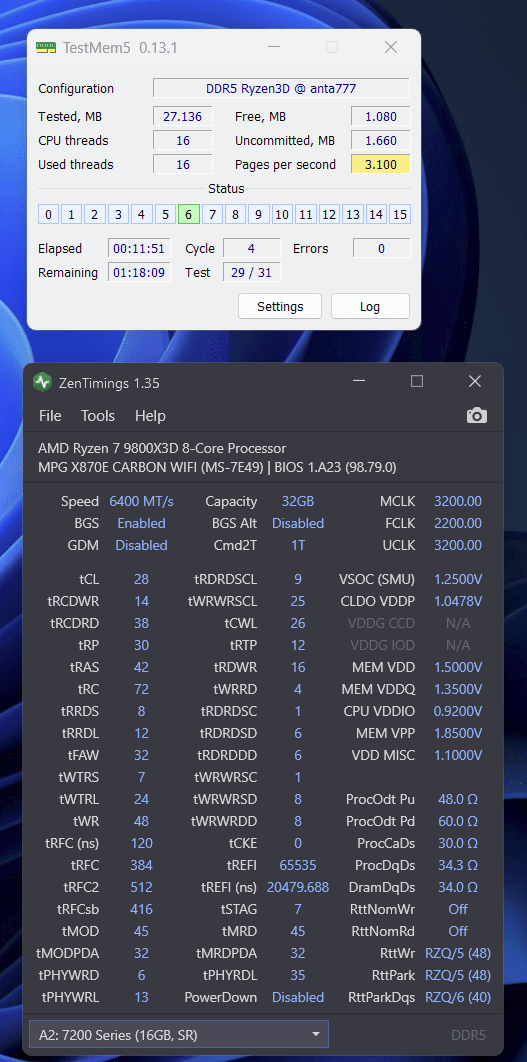Click the MPG X870E CARBON WIFI BIOS line
This screenshot has width=527, height=1062.
click(x=217, y=467)
